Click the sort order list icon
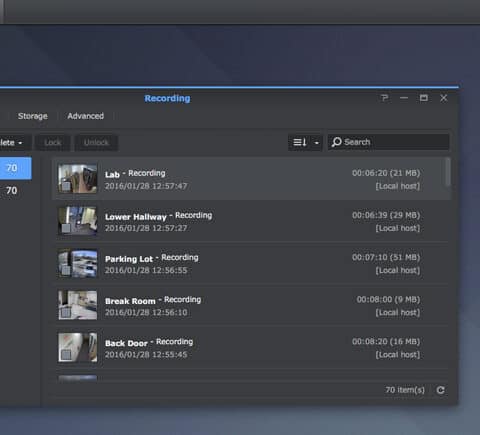This screenshot has width=480, height=435. 300,142
